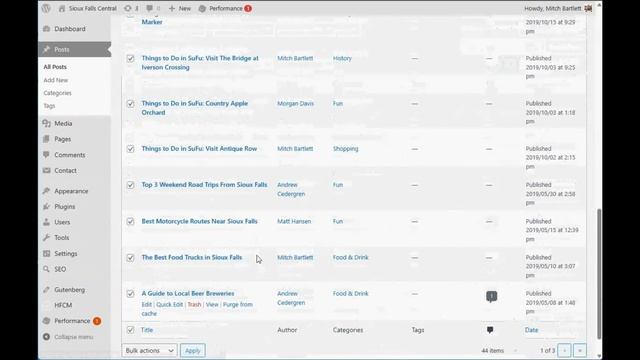Filter by Shopping category link
640x360 pixels.
(x=345, y=149)
